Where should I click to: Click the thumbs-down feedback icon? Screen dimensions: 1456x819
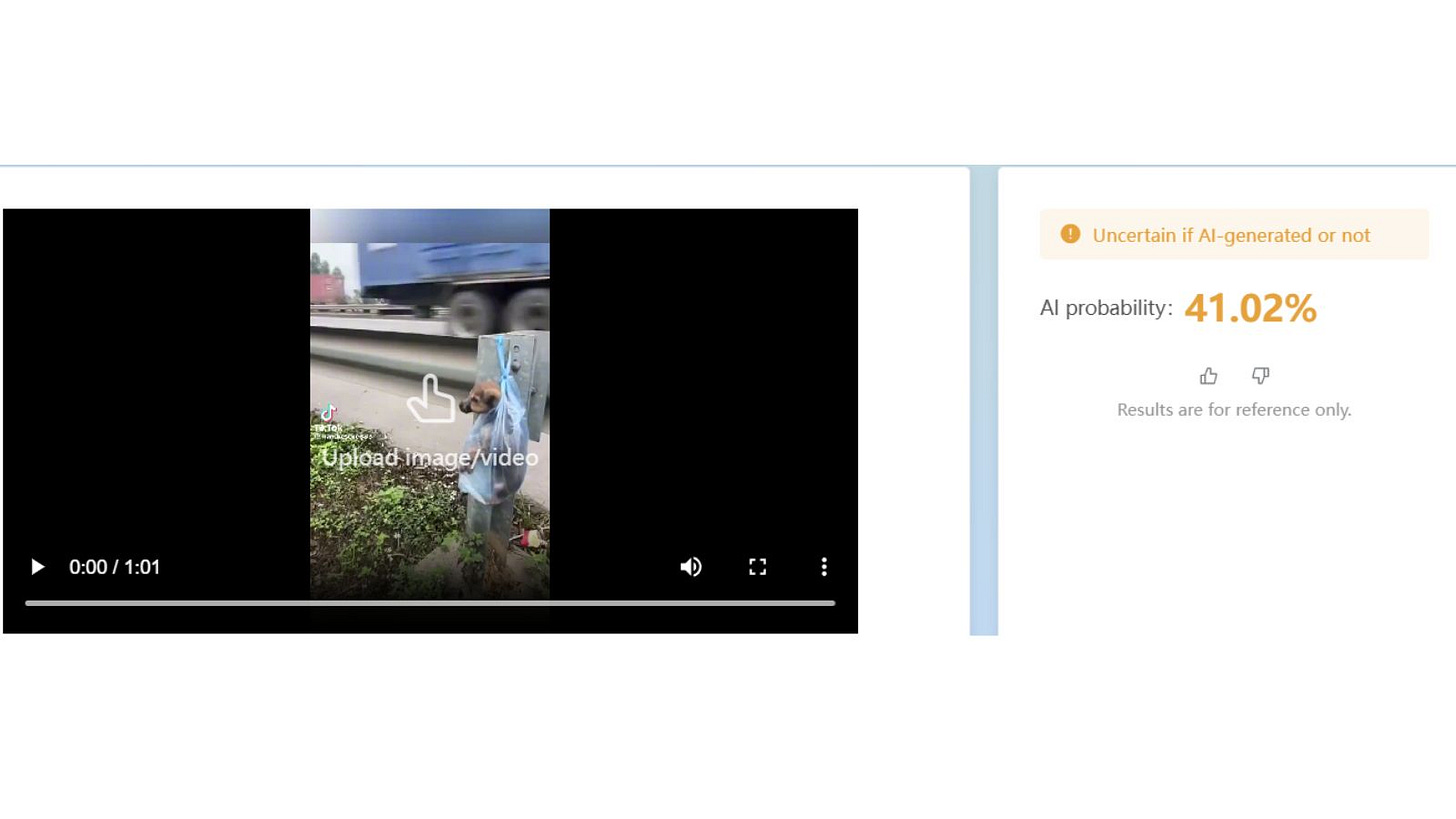pyautogui.click(x=1261, y=376)
